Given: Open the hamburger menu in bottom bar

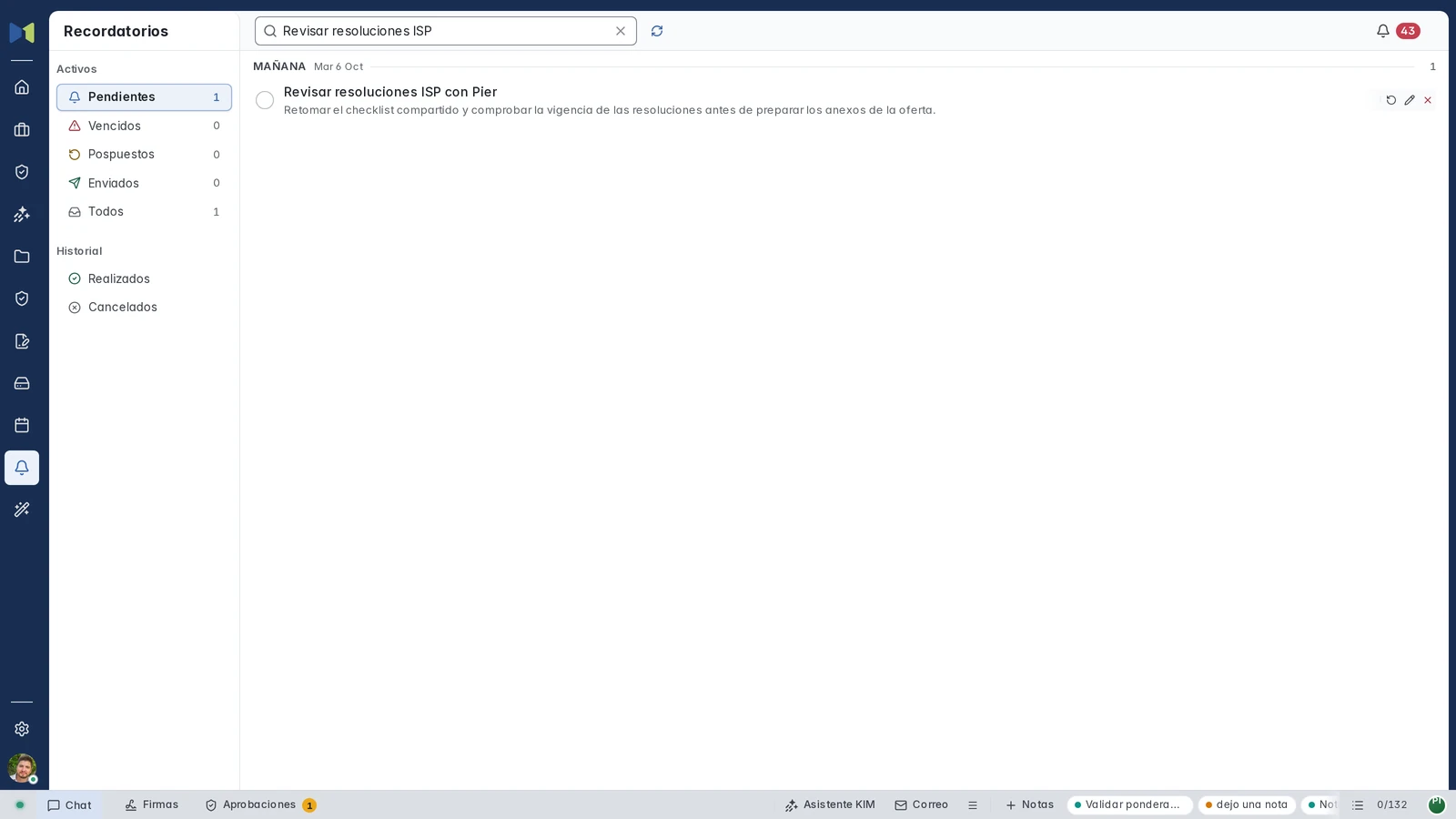Looking at the screenshot, I should 973,805.
